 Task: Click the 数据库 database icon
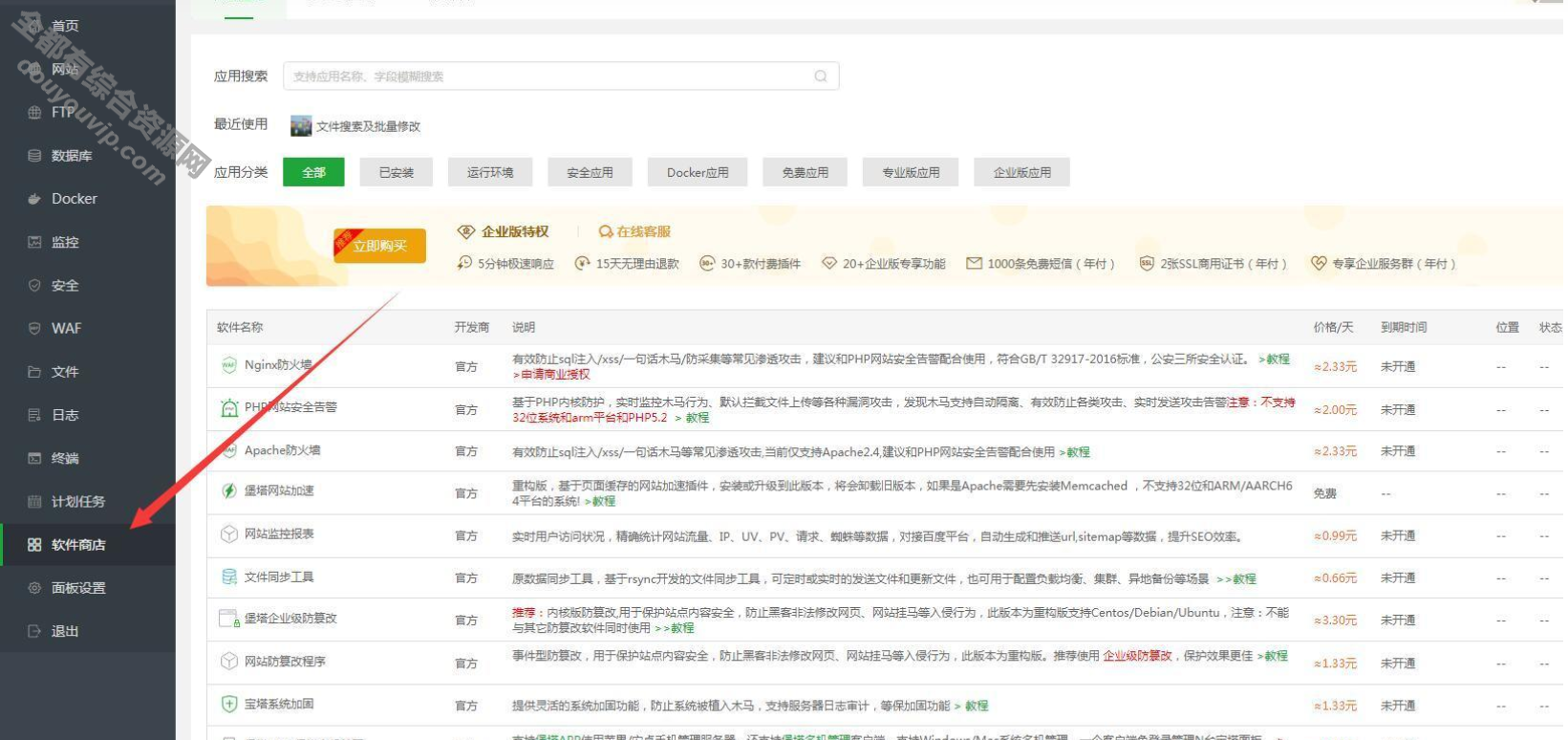click(34, 155)
